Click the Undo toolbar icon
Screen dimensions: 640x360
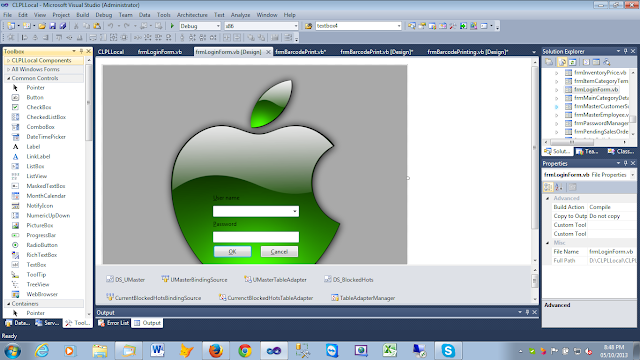coord(110,26)
